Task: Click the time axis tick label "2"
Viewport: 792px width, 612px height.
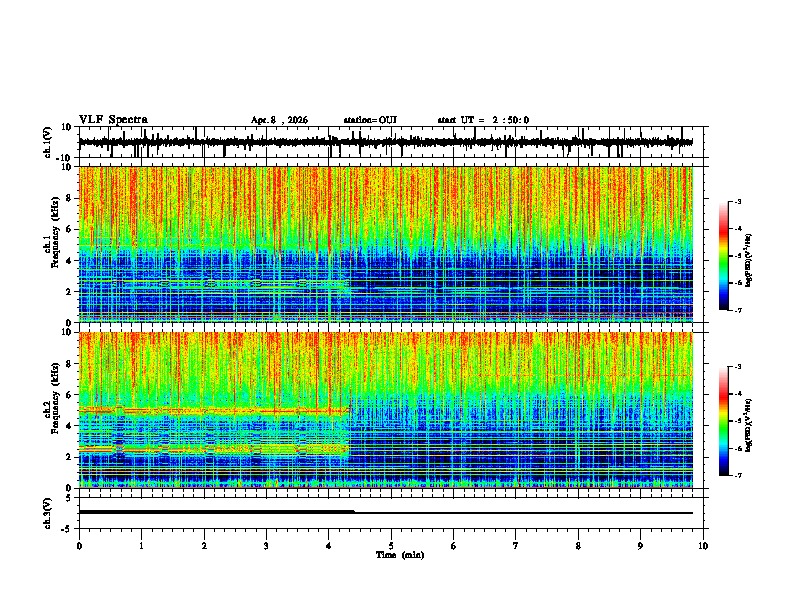Action: point(204,546)
